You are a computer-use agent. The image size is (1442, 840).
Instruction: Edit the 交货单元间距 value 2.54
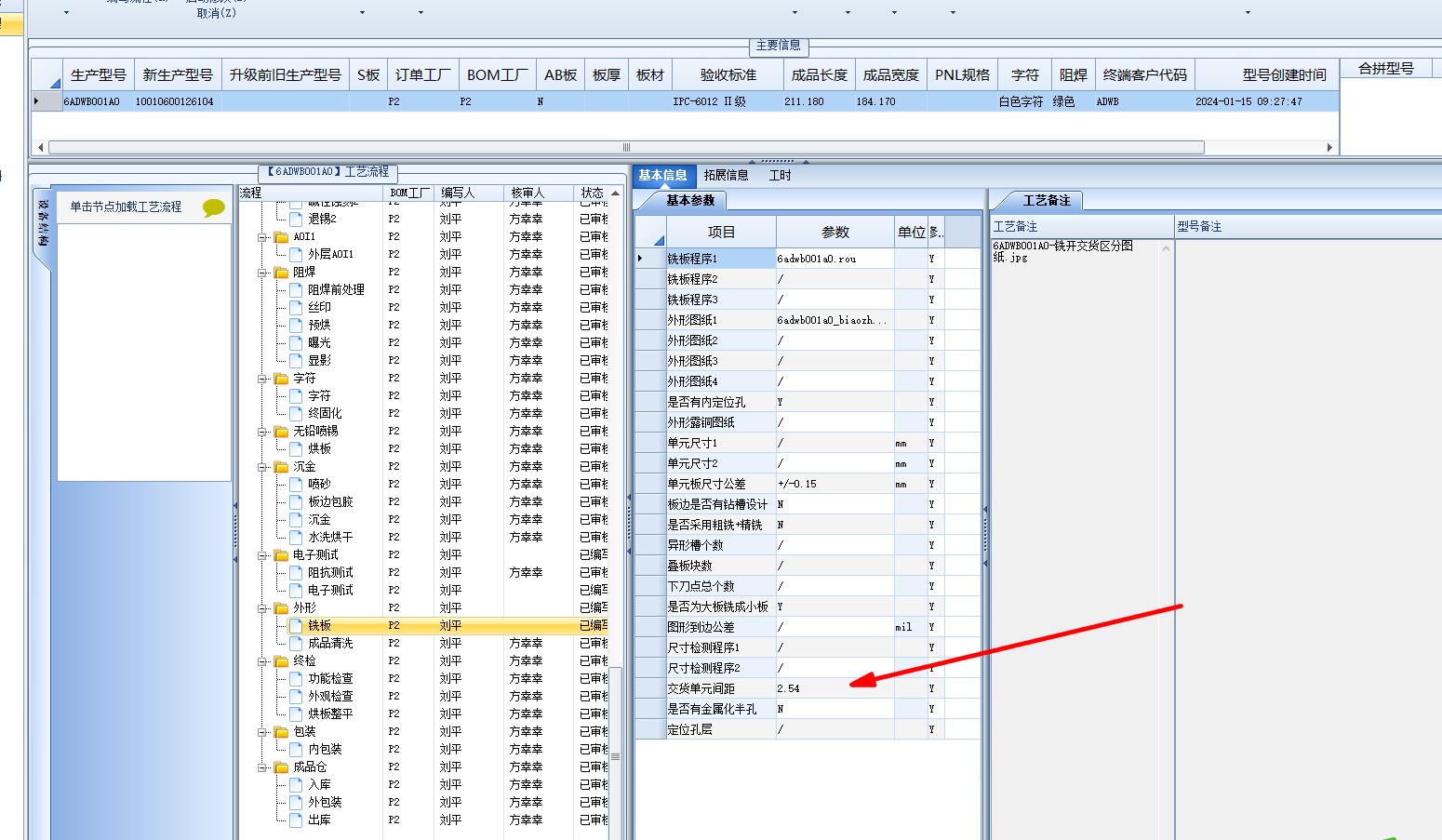pos(834,688)
